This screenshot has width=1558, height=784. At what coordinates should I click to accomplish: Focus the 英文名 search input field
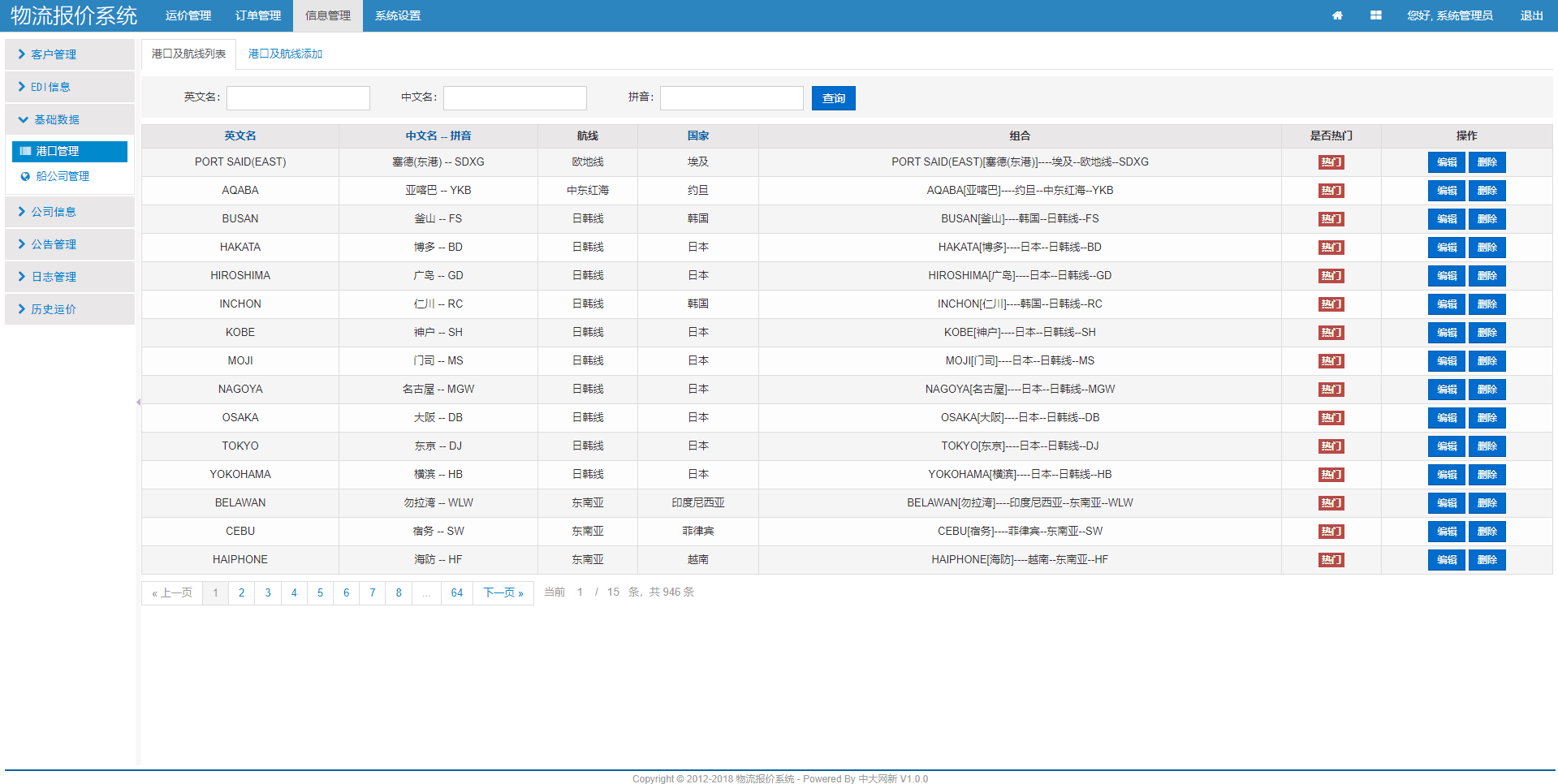click(x=298, y=98)
